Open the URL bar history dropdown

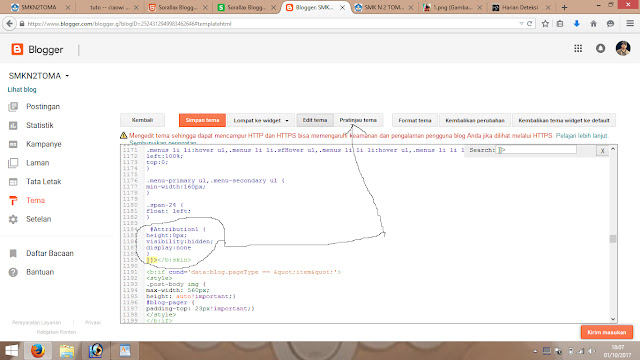pos(521,24)
